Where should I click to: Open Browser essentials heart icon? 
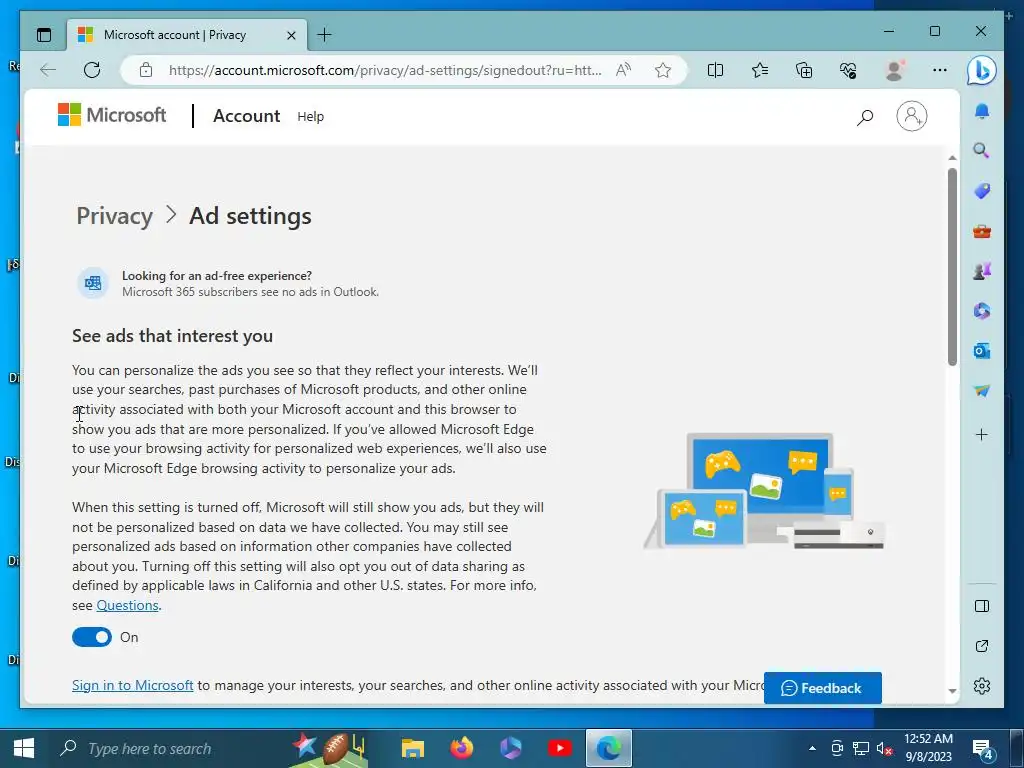(848, 70)
